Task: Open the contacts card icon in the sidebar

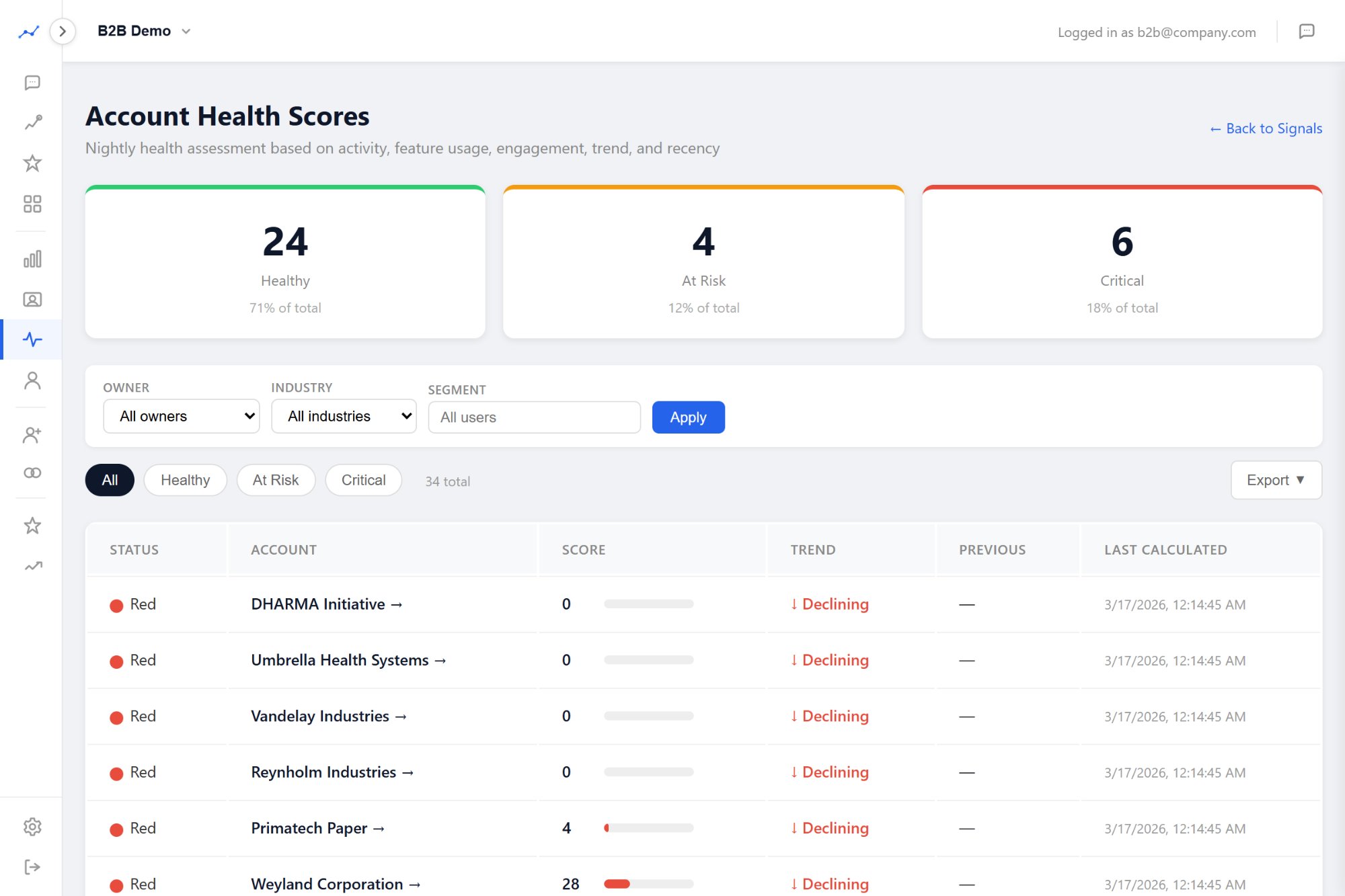Action: (32, 299)
